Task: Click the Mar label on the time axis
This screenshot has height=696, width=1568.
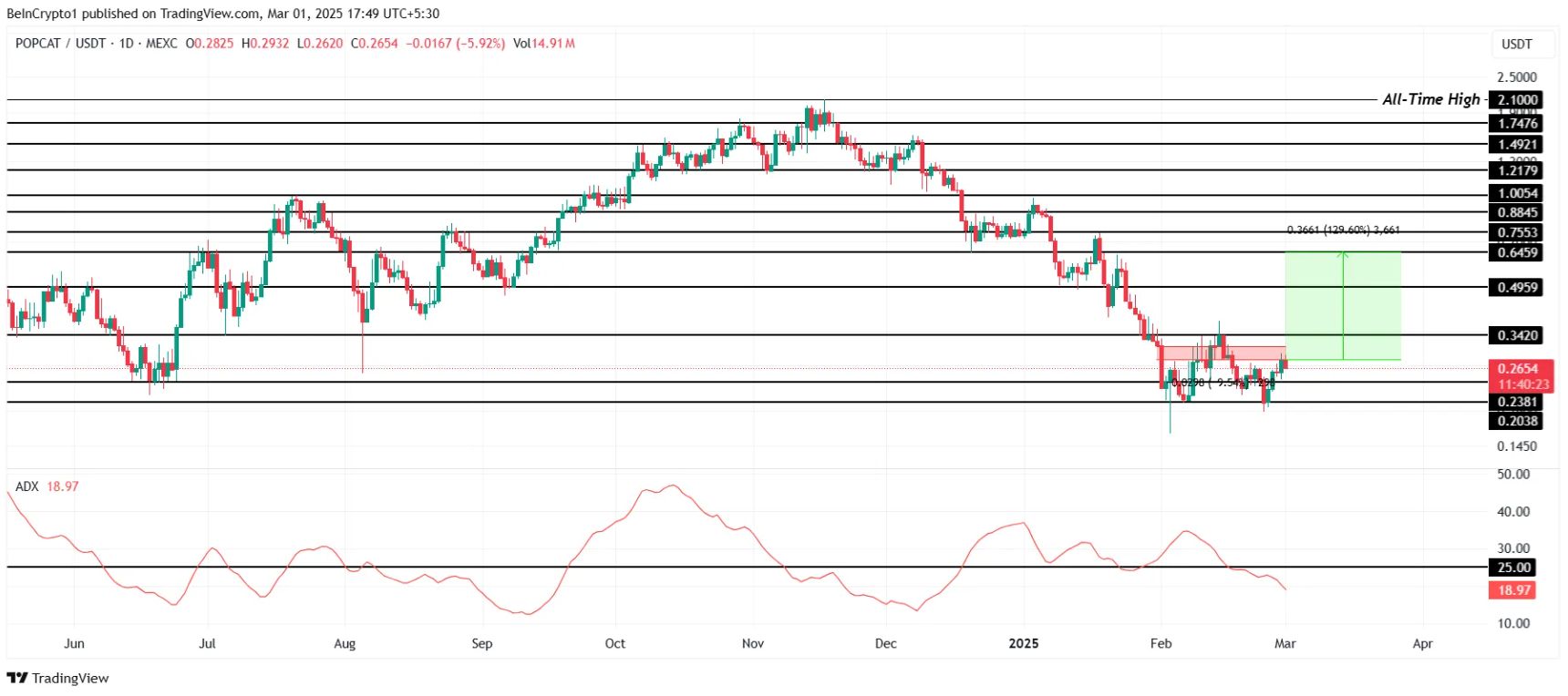Action: coord(1284,643)
